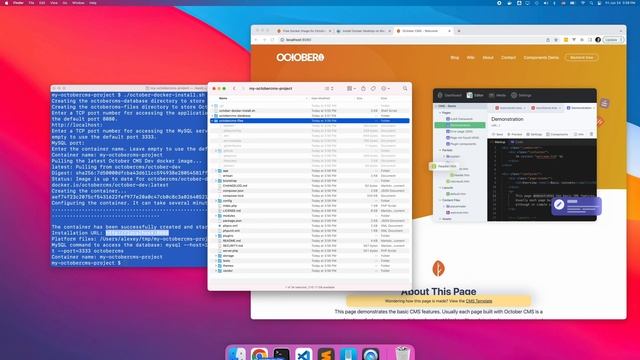The width and height of the screenshot is (640, 360).
Task: Click the Share icon in Finder toolbar
Action: click(363, 89)
